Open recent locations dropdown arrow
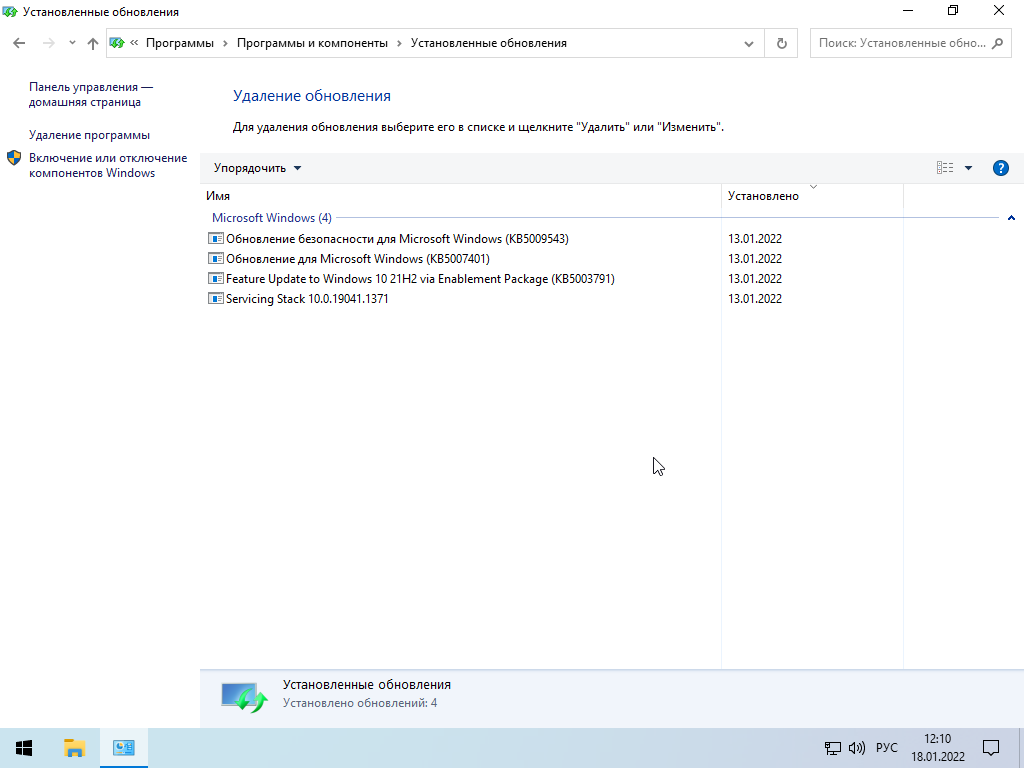Viewport: 1024px width, 768px height. coord(72,43)
